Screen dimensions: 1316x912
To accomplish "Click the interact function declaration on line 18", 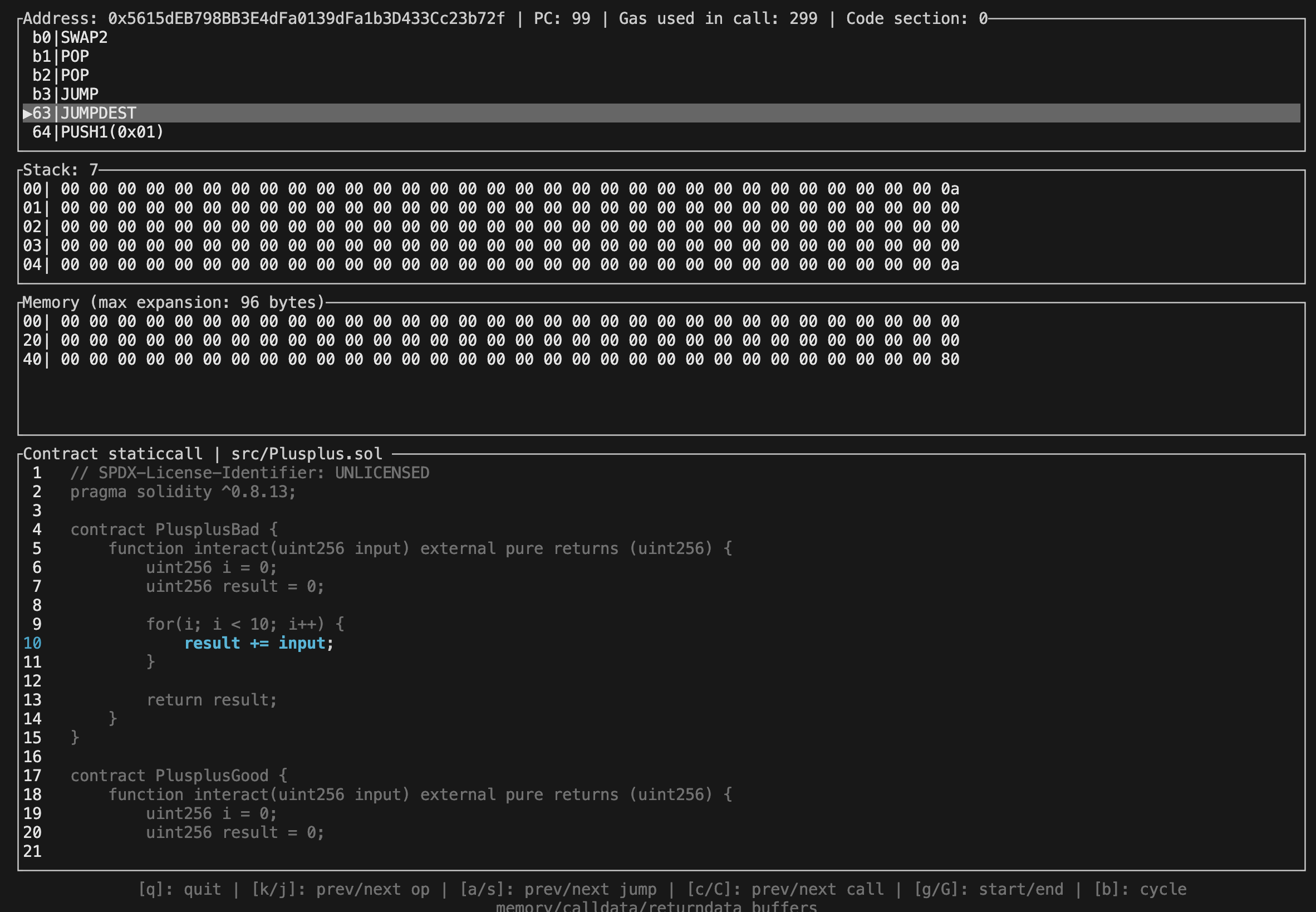I will click(420, 795).
